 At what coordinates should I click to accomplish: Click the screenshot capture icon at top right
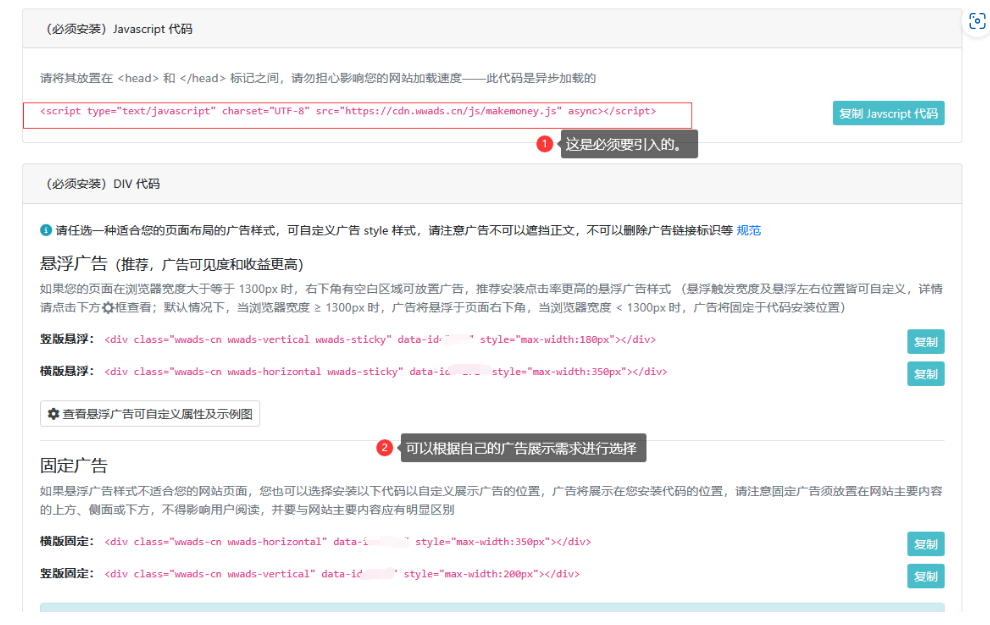(977, 21)
